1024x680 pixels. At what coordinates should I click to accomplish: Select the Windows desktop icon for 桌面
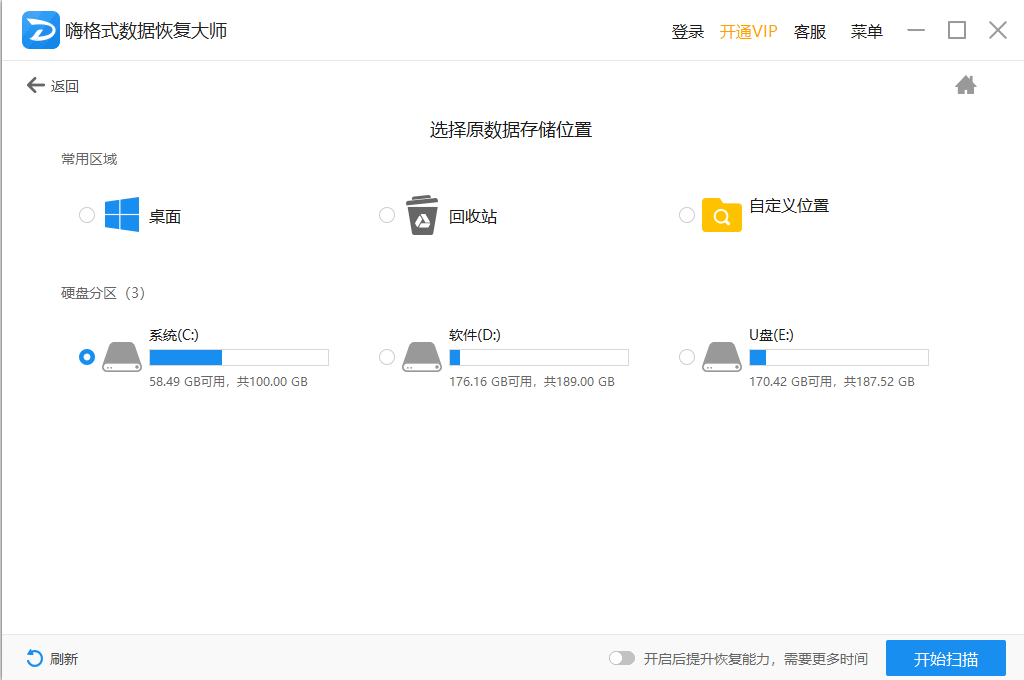pos(120,214)
